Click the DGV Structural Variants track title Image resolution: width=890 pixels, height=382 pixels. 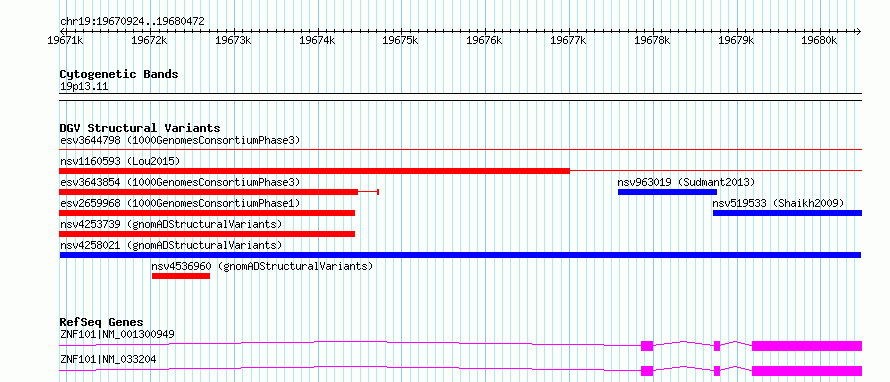(x=140, y=128)
